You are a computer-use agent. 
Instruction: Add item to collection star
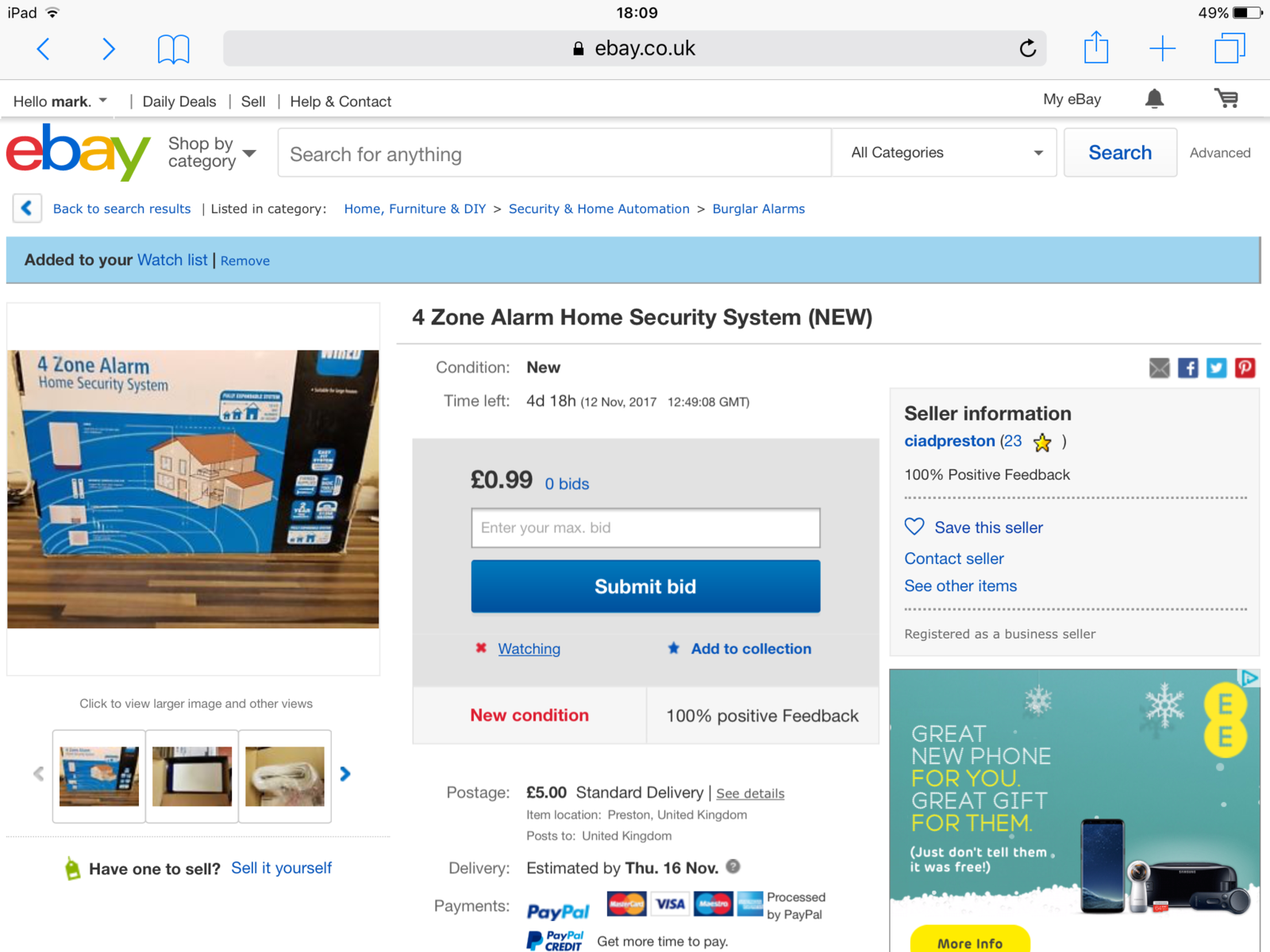pyautogui.click(x=673, y=648)
